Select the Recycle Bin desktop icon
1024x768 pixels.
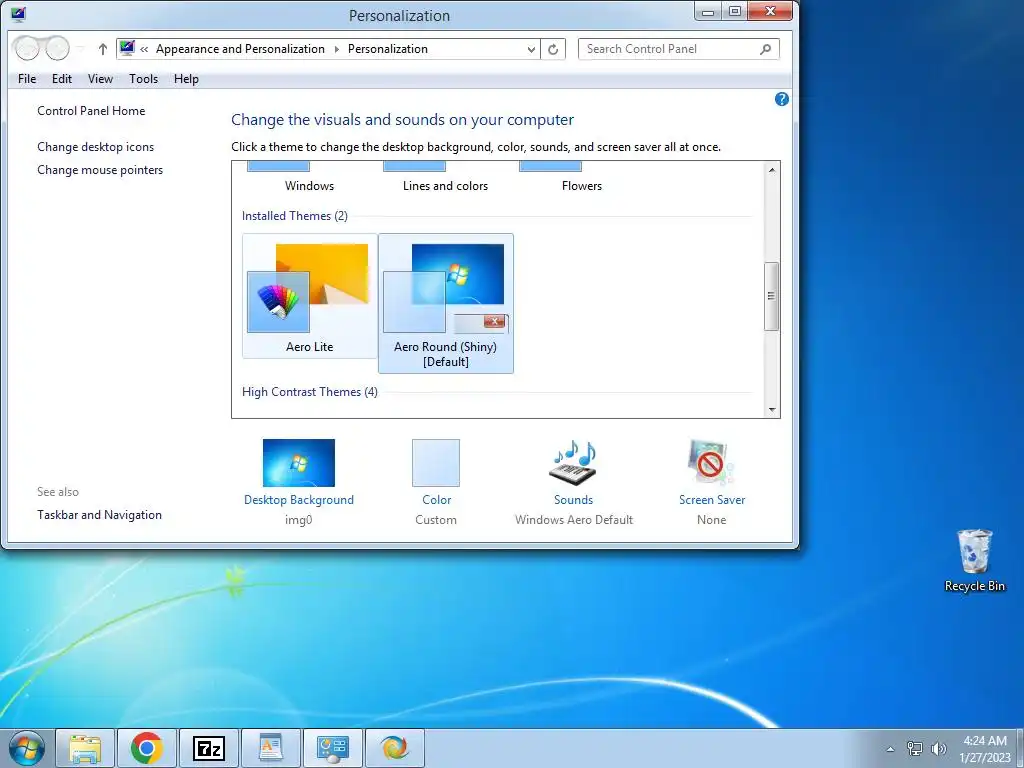[x=974, y=560]
